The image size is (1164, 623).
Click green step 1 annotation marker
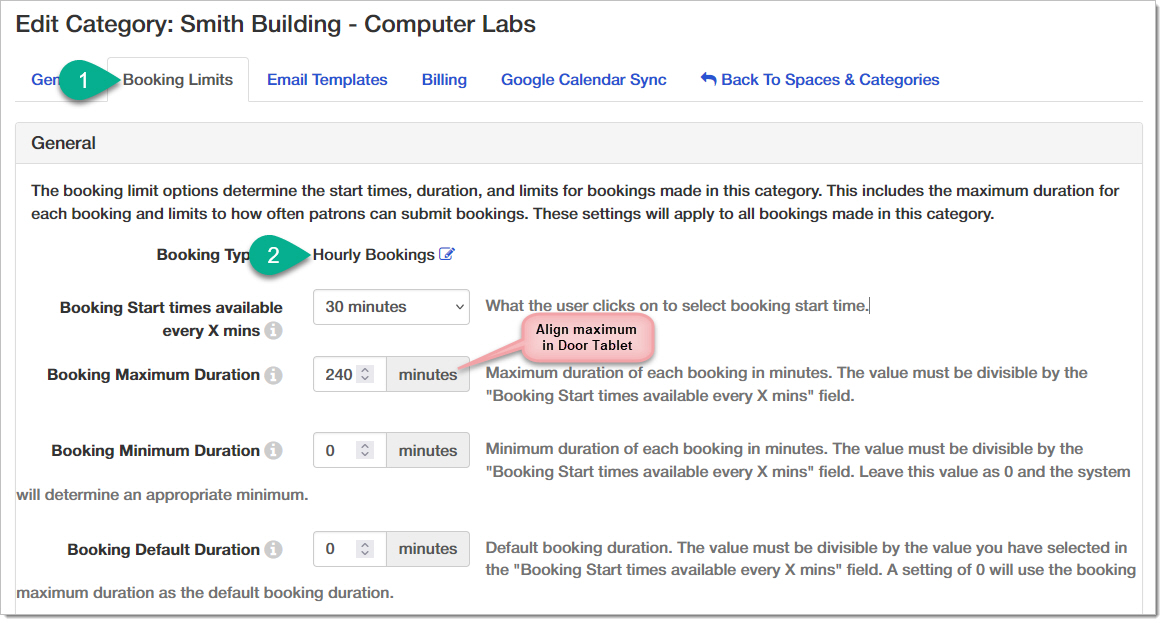pos(85,81)
